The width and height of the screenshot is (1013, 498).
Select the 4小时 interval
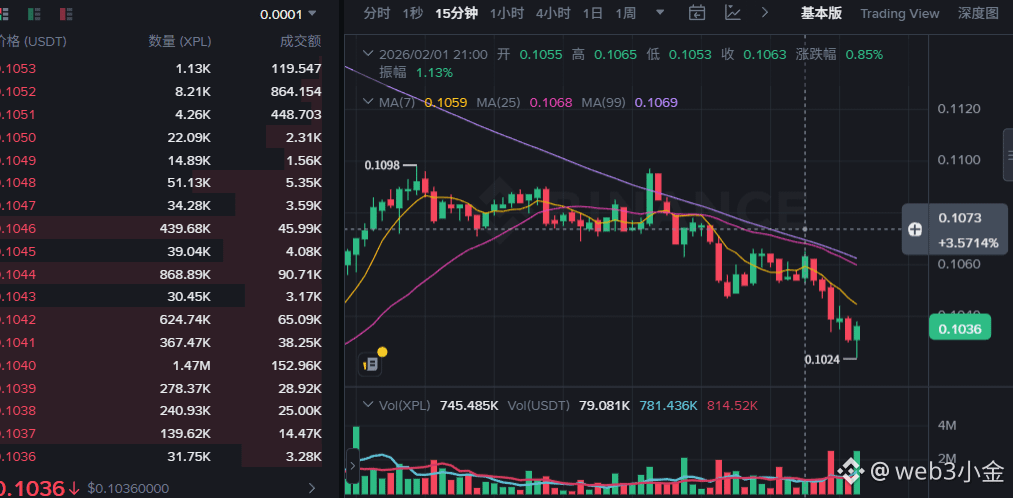pos(552,13)
